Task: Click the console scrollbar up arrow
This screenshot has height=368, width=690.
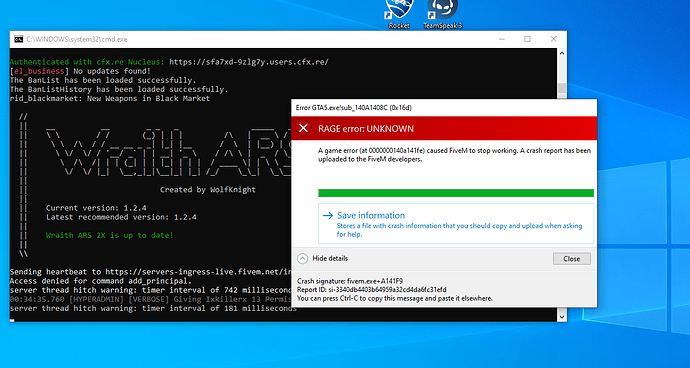Action: 562,53
